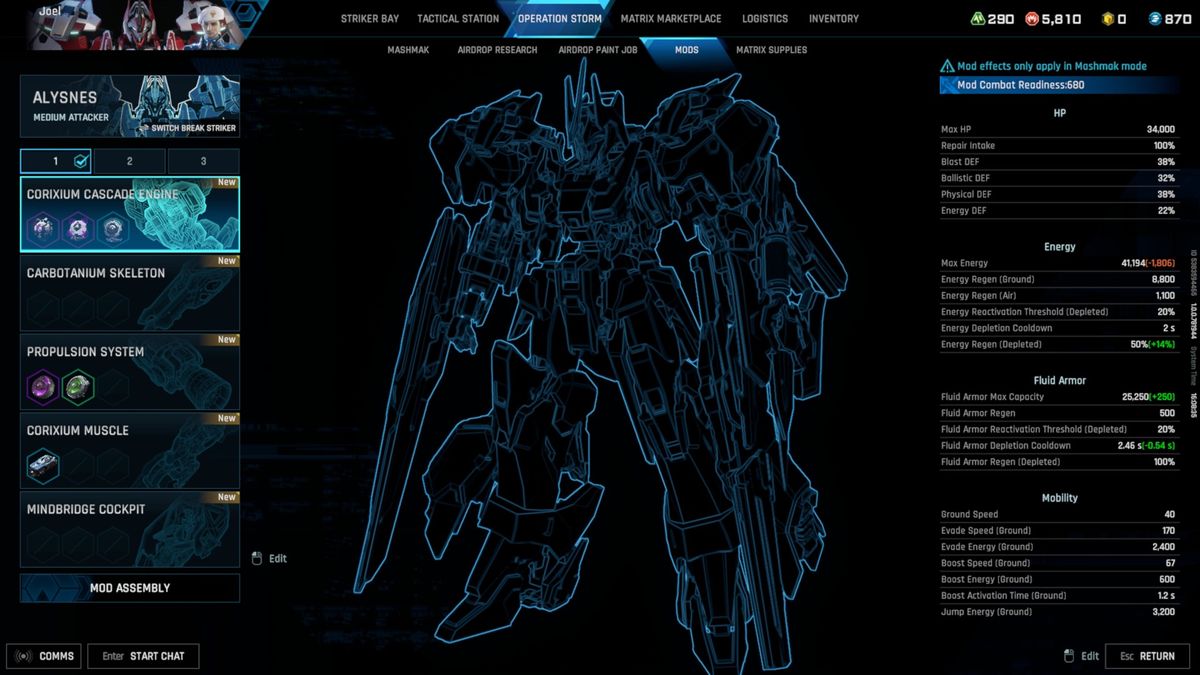Switch to the Matrix Supplies tab

(x=770, y=49)
